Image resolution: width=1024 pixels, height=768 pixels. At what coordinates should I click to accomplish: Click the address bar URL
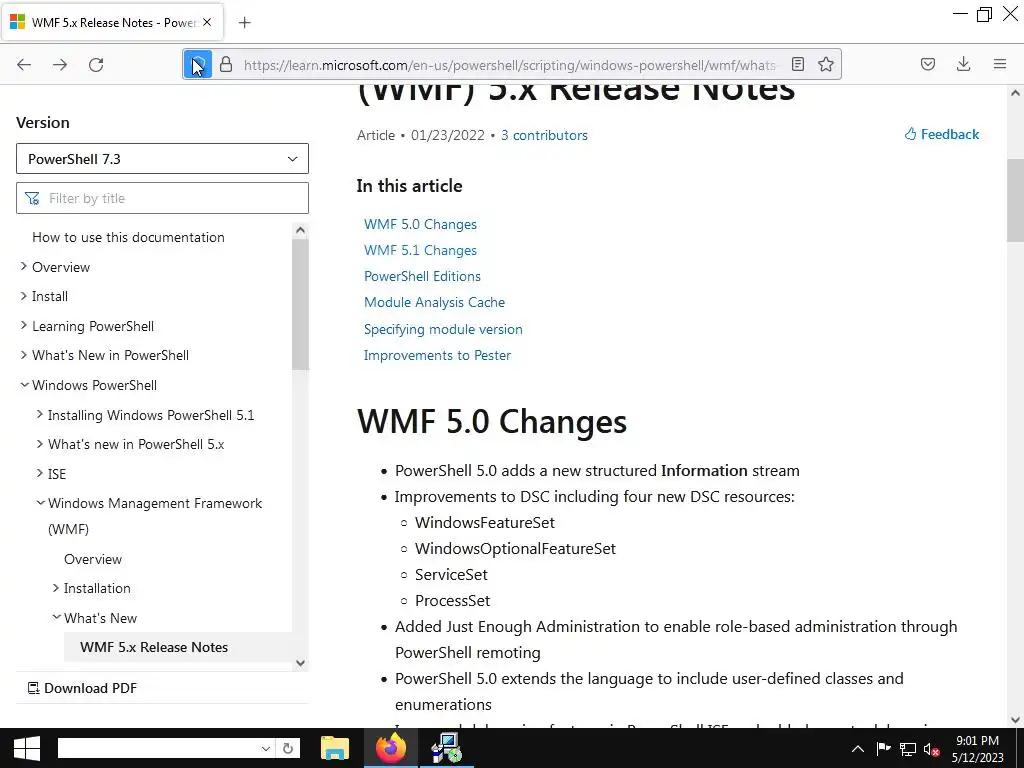point(509,65)
